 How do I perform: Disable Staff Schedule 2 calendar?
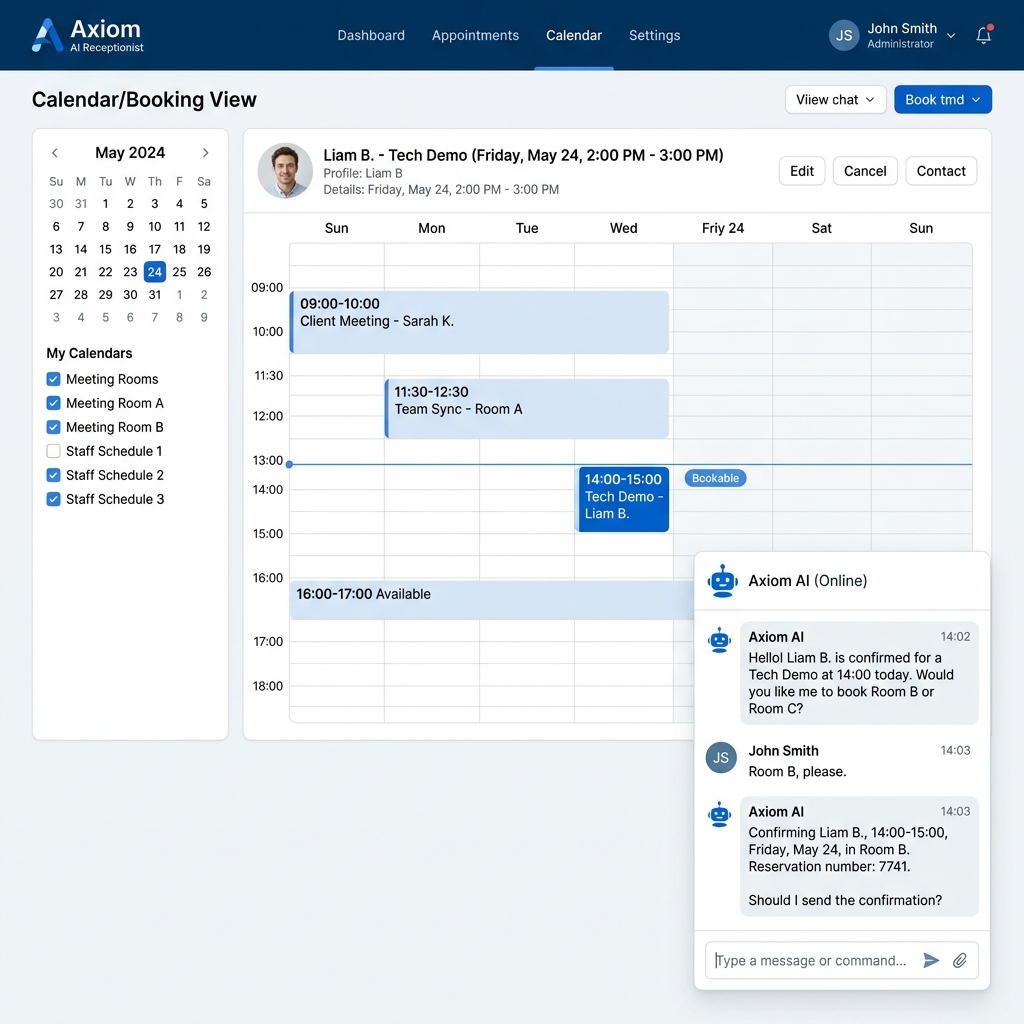pos(54,475)
